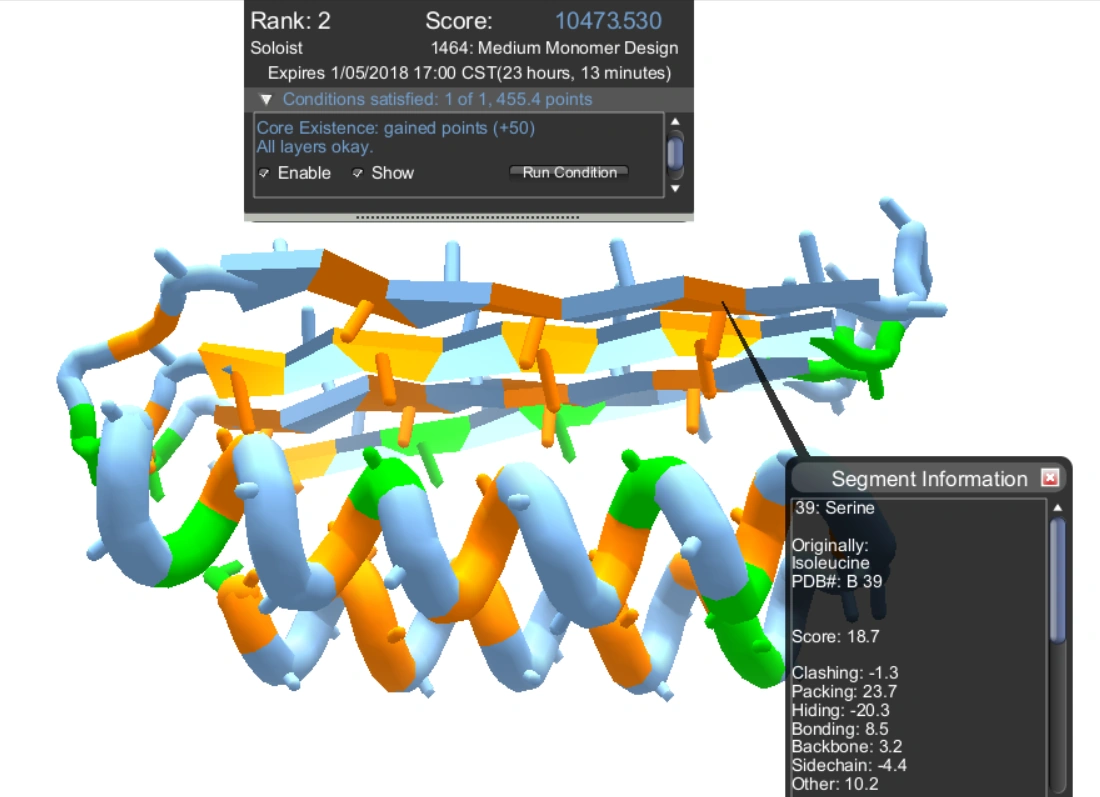Image resolution: width=1100 pixels, height=797 pixels.
Task: Toggle the Show condition checkbox
Action: click(x=358, y=173)
